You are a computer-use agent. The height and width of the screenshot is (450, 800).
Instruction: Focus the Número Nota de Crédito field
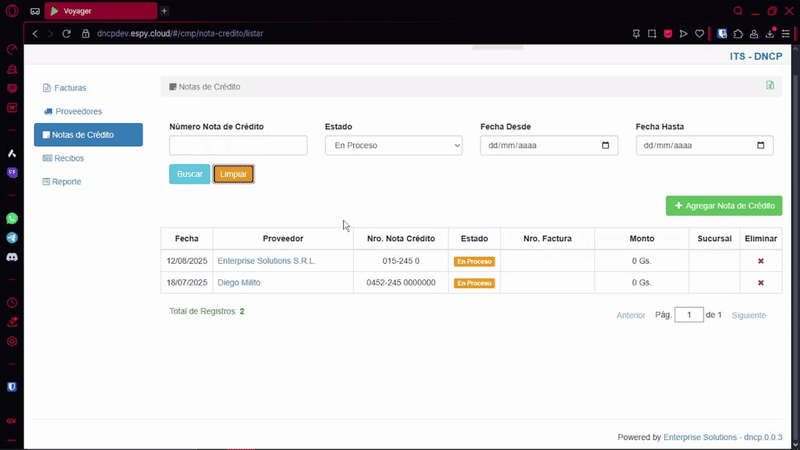[x=238, y=146]
